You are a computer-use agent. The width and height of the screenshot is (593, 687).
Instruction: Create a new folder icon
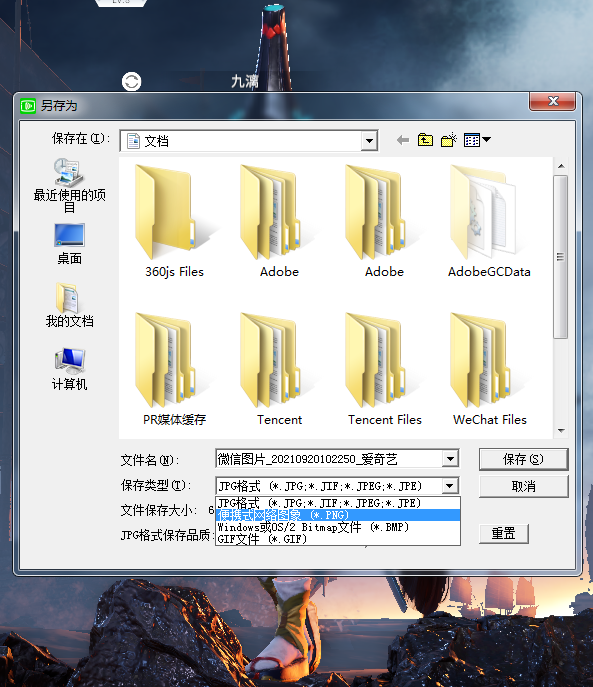point(449,140)
